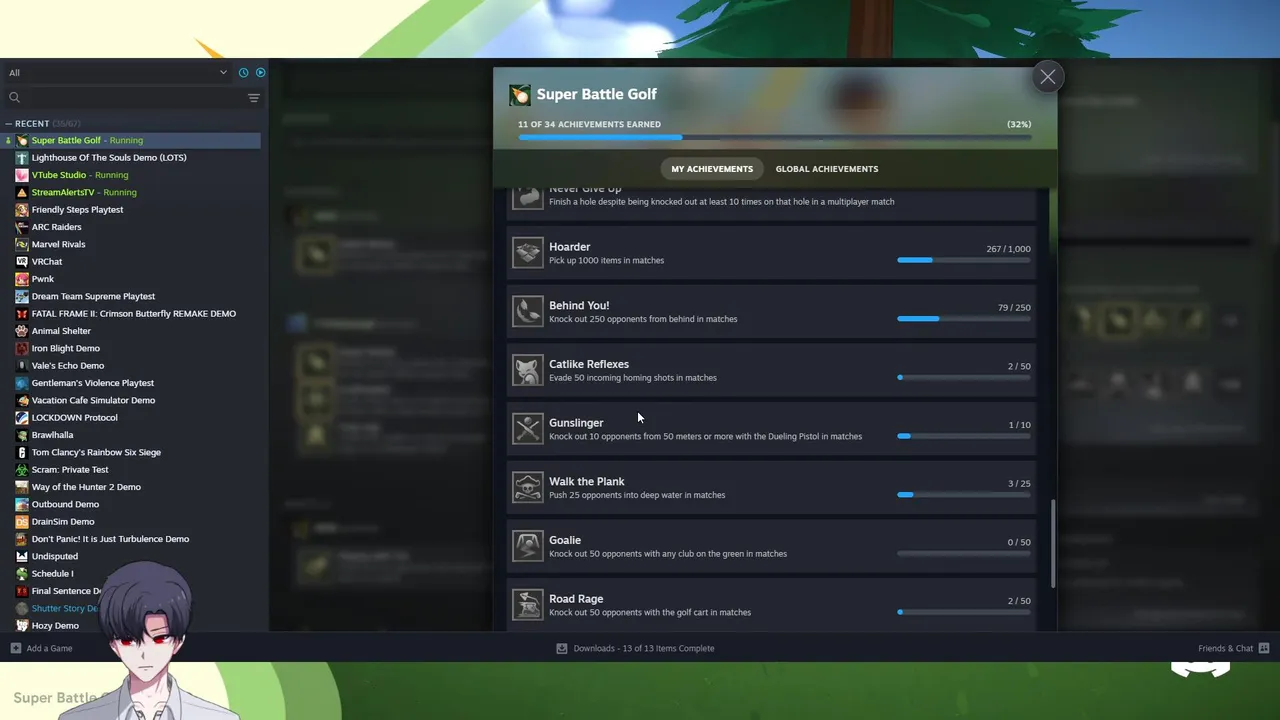1280x720 pixels.
Task: Click overall 11 of 34 achievements progress bar
Action: 774,137
